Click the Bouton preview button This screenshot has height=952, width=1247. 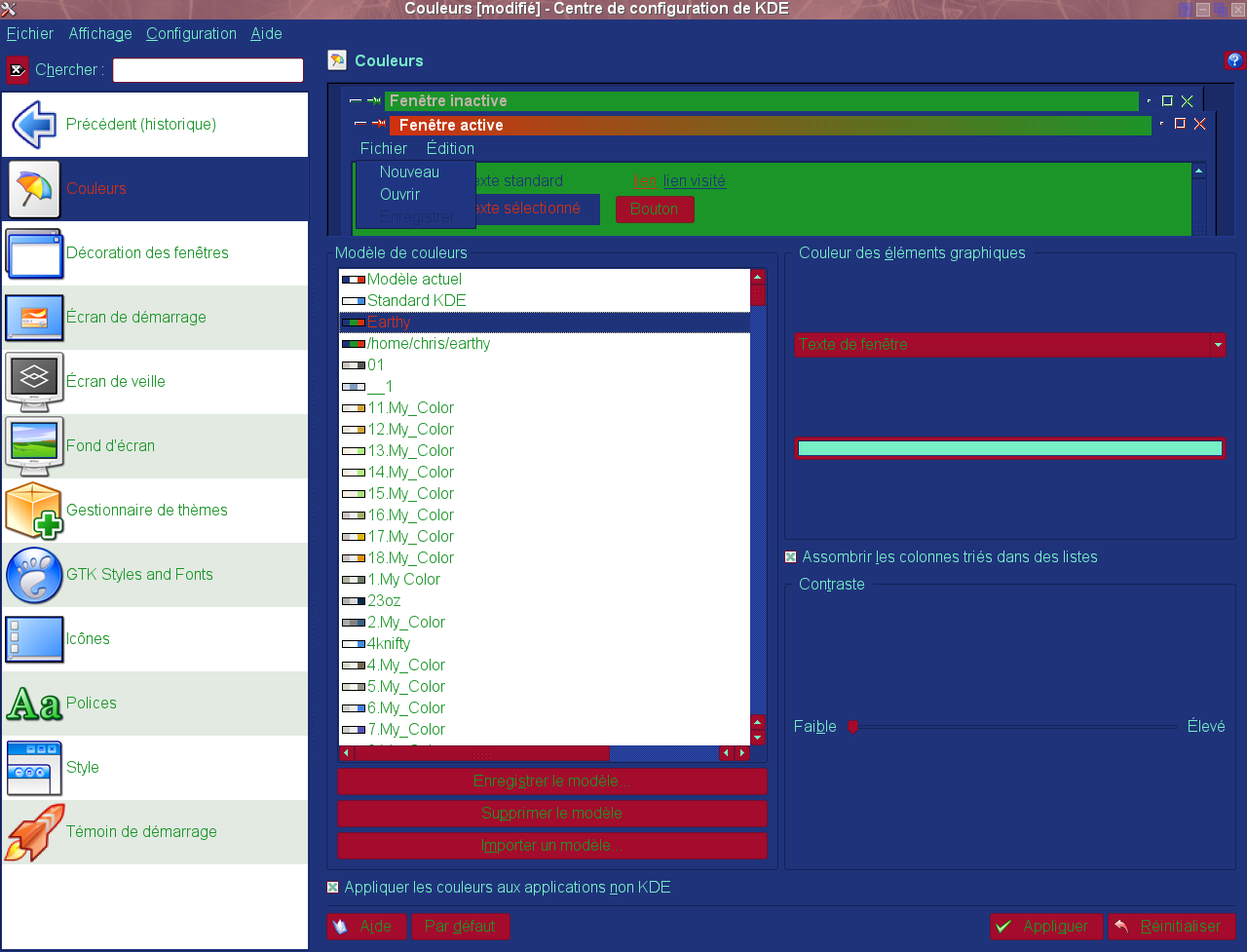655,209
